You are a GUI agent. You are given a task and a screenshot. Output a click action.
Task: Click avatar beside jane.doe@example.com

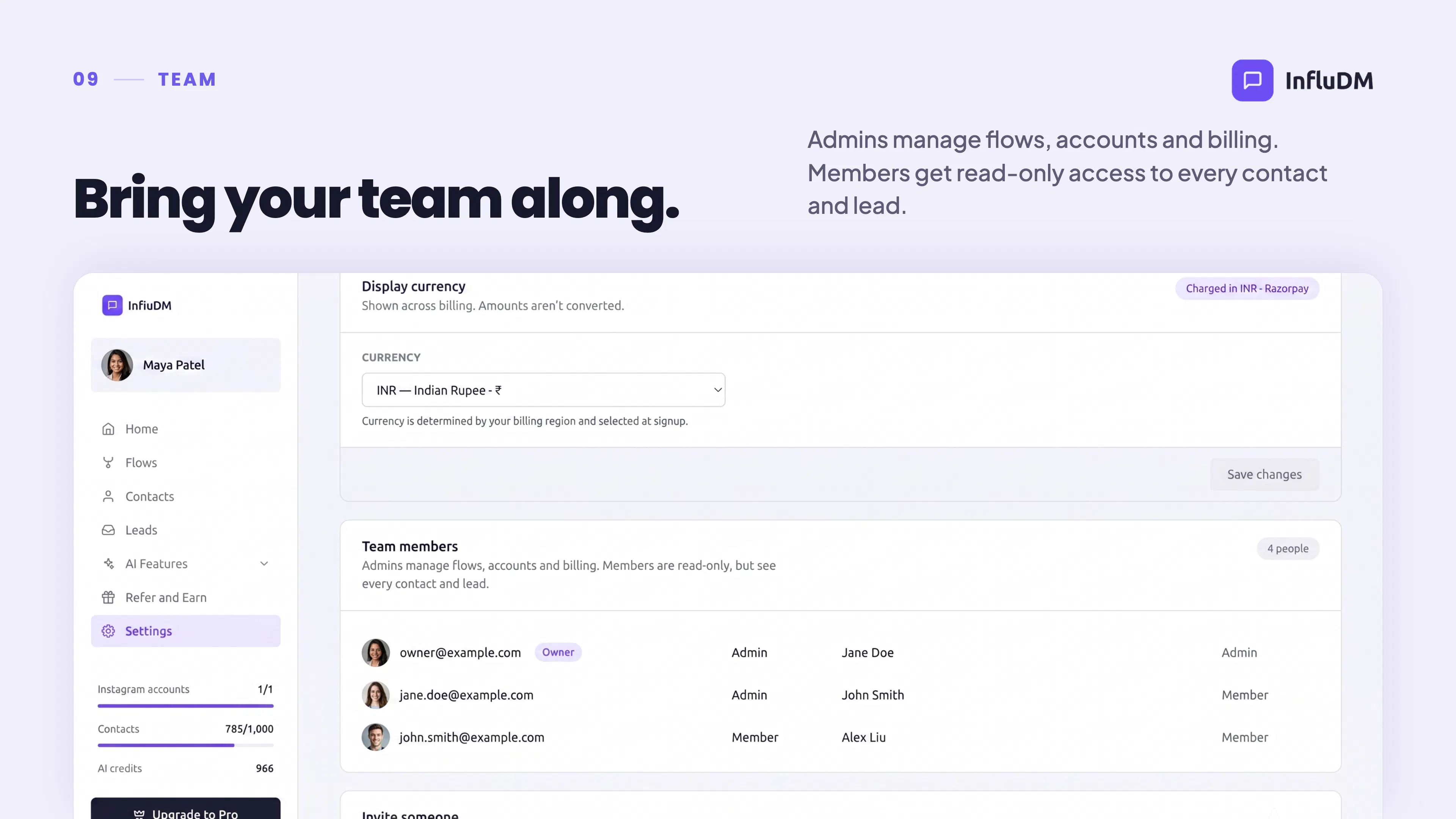pos(375,695)
